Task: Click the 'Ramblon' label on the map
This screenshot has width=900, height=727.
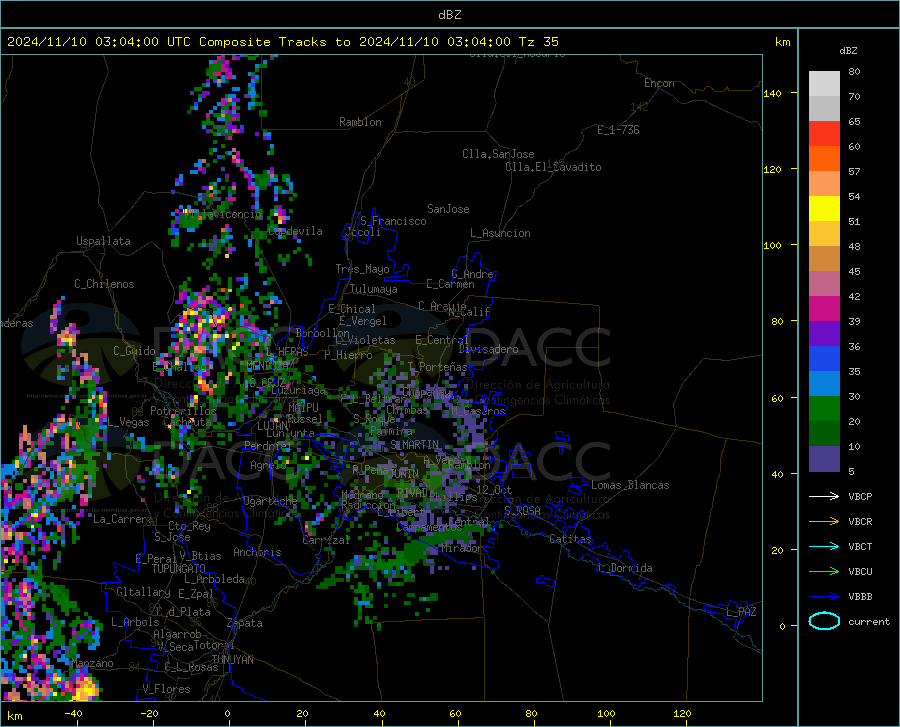Action: (x=360, y=122)
